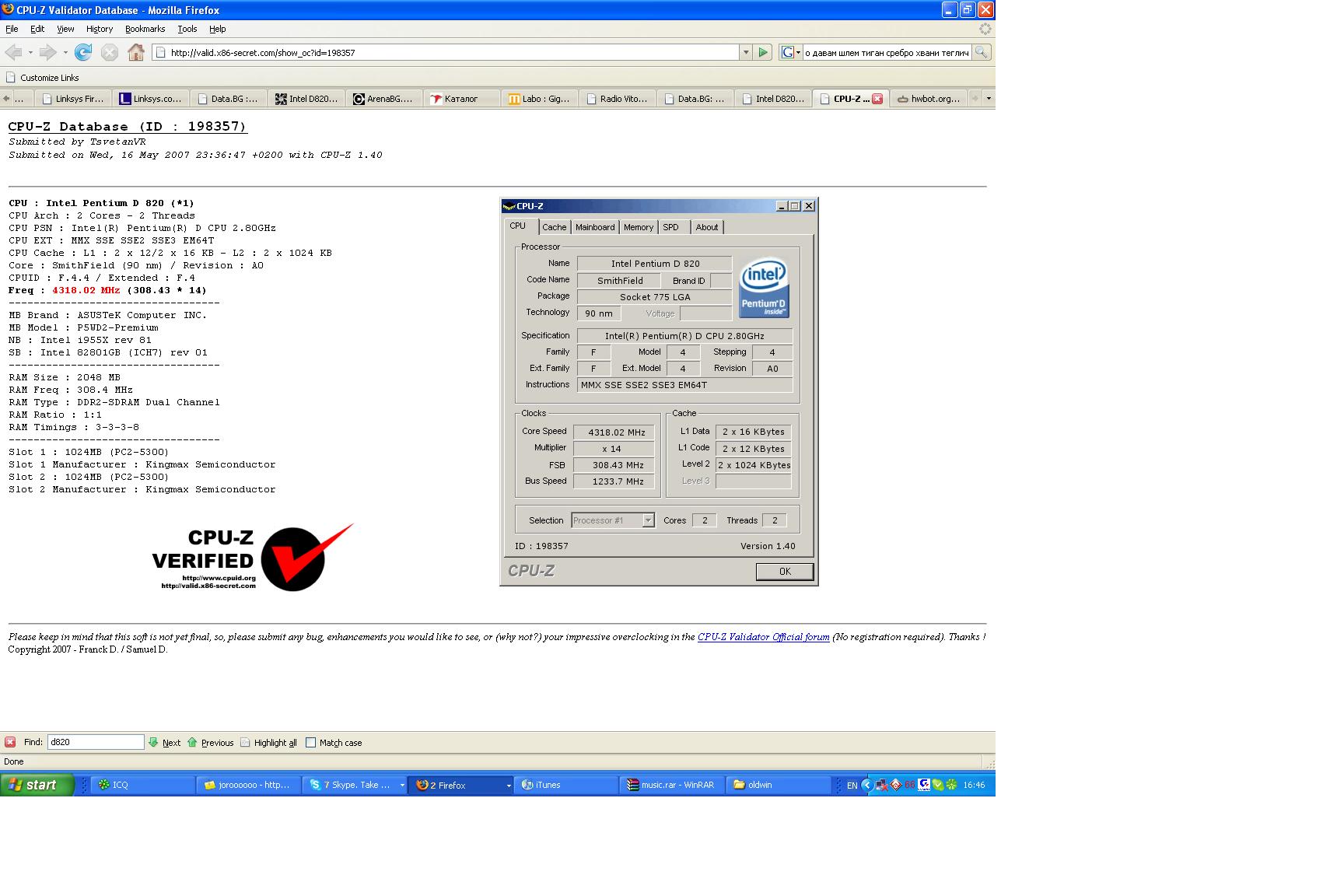The image size is (1344, 896).
Task: Open the File menu
Action: pos(12,29)
